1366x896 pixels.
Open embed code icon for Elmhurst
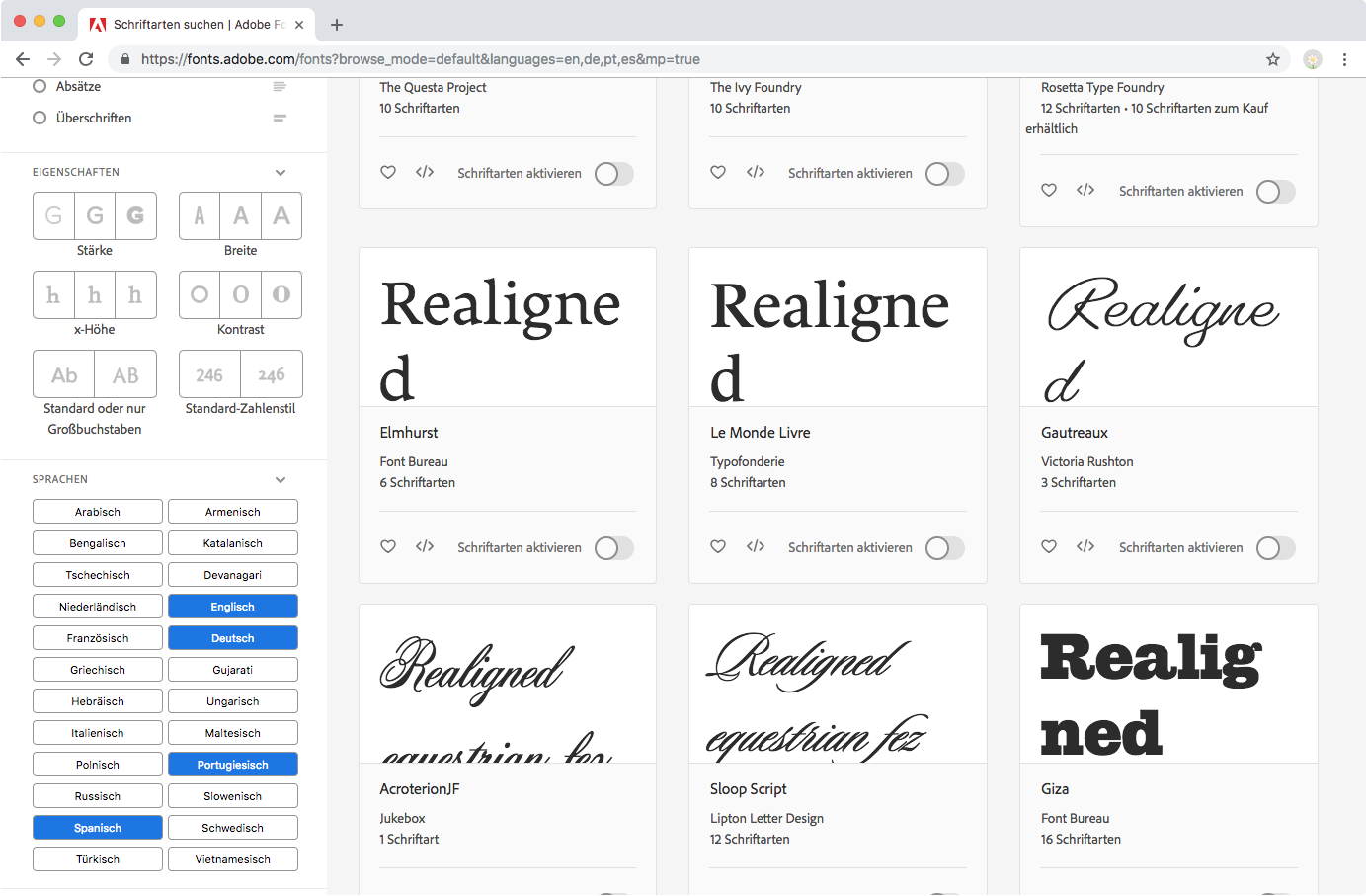click(x=425, y=546)
